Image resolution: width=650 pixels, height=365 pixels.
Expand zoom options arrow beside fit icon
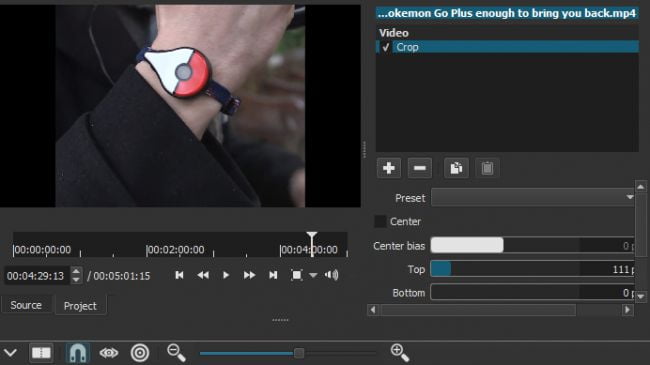313,275
